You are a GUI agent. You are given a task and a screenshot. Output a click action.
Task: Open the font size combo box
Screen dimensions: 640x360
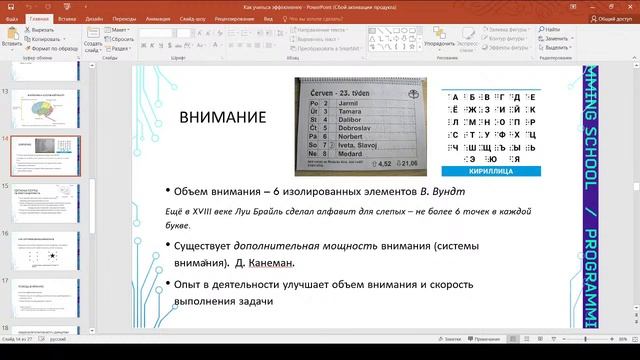click(184, 33)
